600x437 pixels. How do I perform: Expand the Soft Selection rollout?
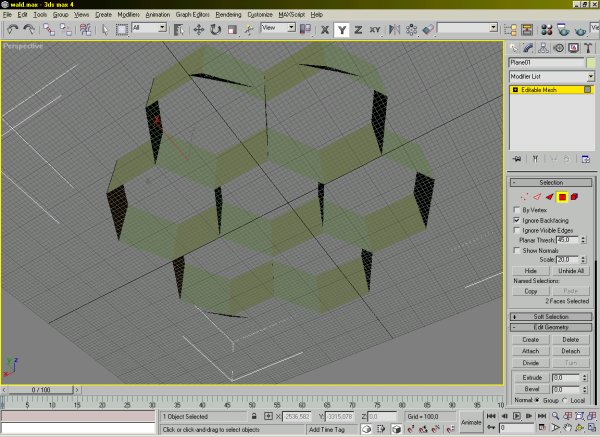point(552,316)
